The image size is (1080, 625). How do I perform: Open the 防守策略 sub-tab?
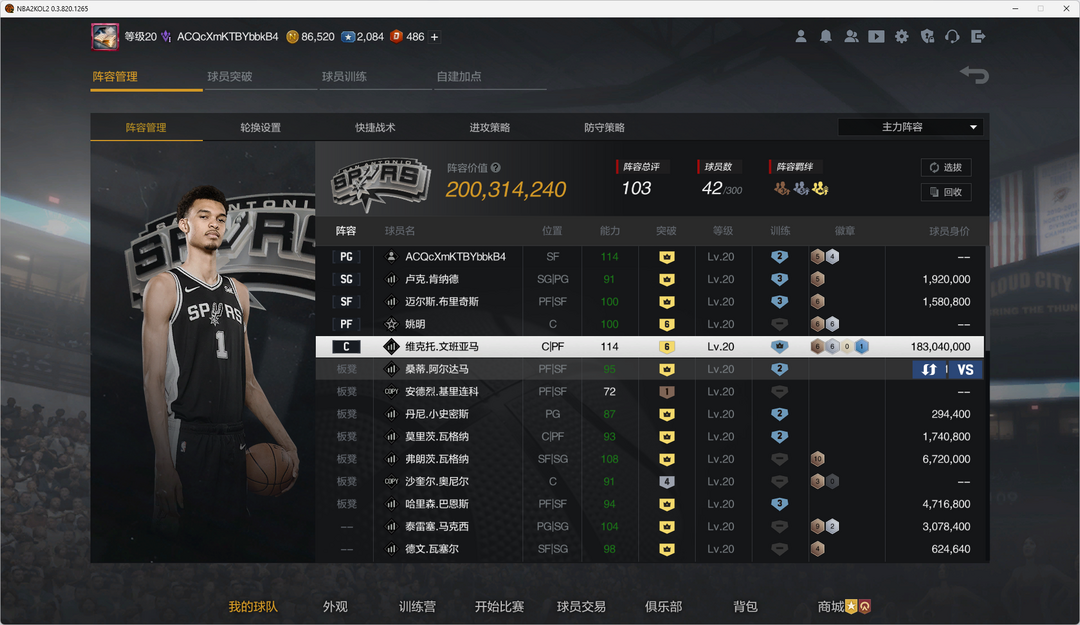click(604, 127)
